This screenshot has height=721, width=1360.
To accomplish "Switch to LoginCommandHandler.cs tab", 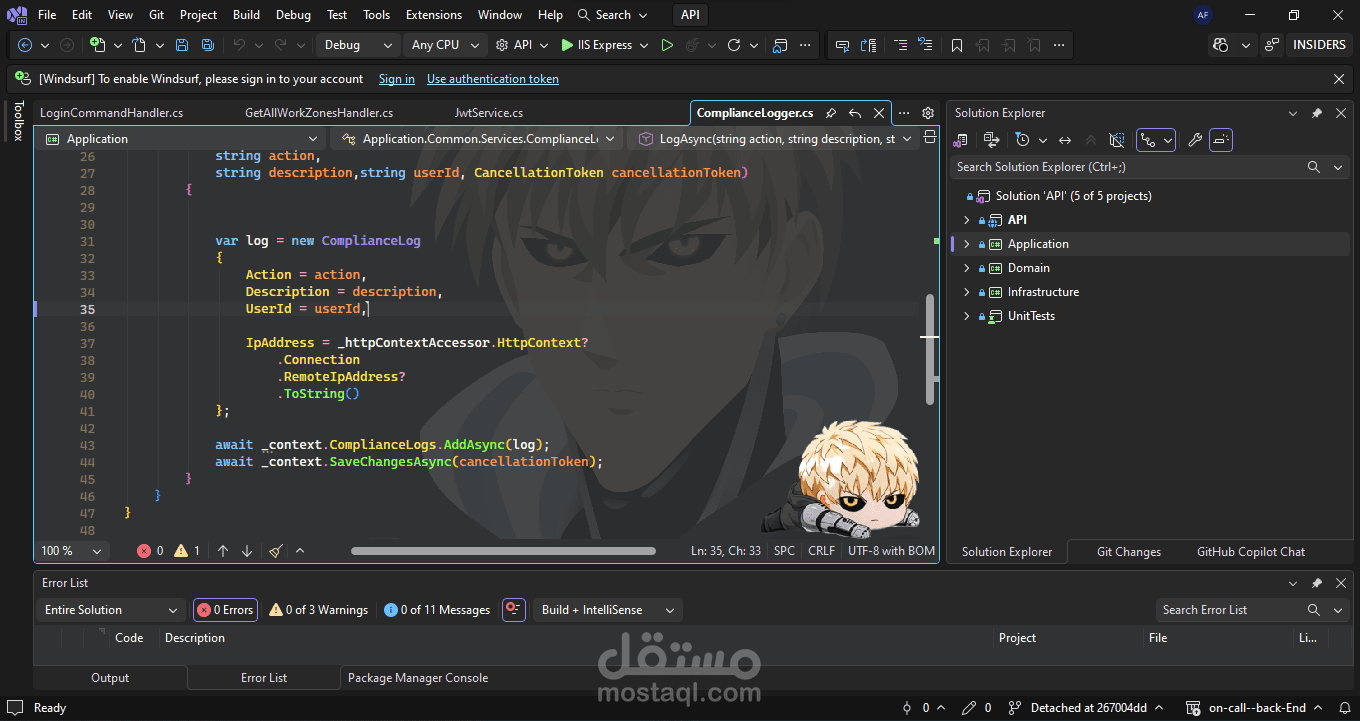I will [112, 113].
